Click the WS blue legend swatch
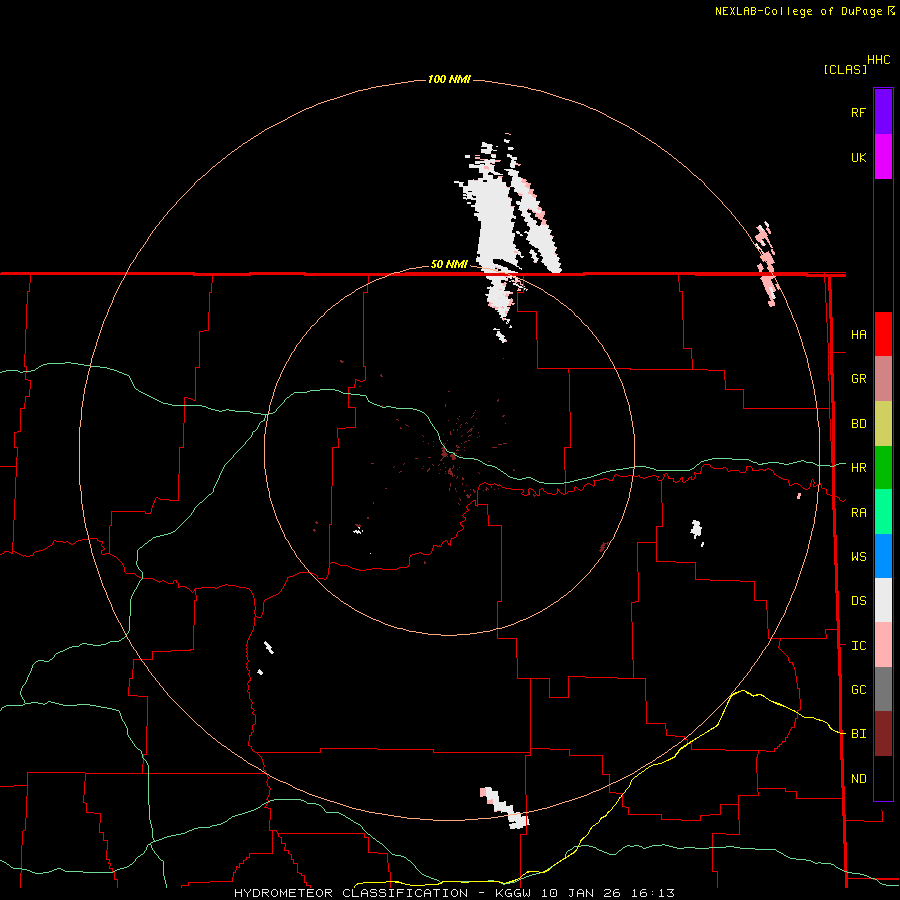The height and width of the screenshot is (900, 900). [883, 556]
